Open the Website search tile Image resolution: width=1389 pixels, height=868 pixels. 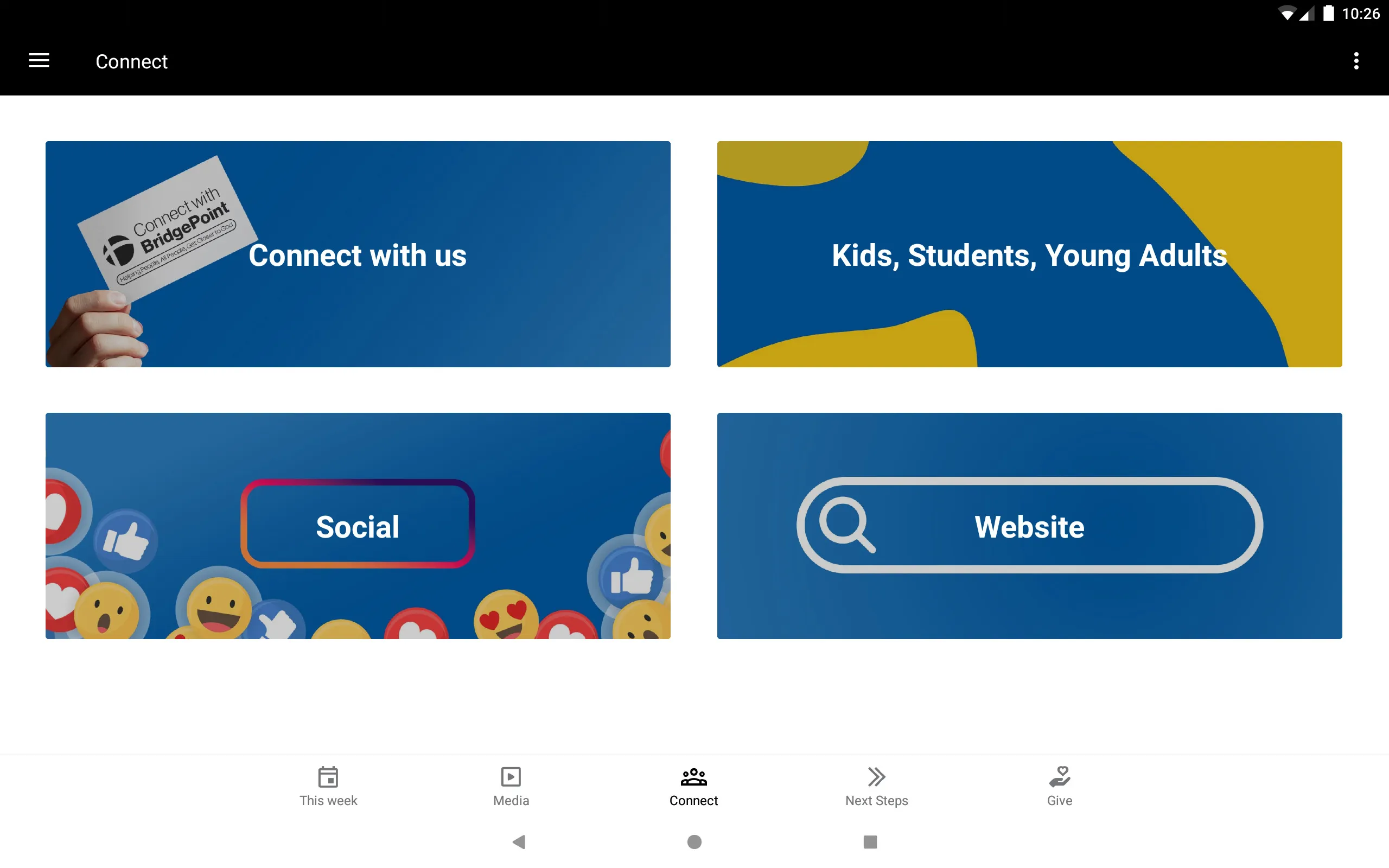(1029, 526)
